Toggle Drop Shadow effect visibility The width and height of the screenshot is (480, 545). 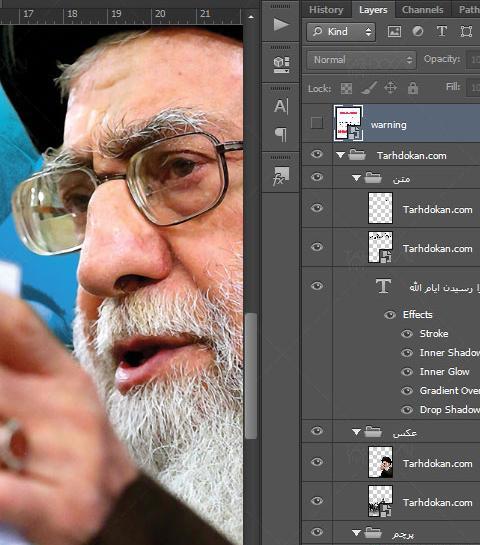click(407, 410)
